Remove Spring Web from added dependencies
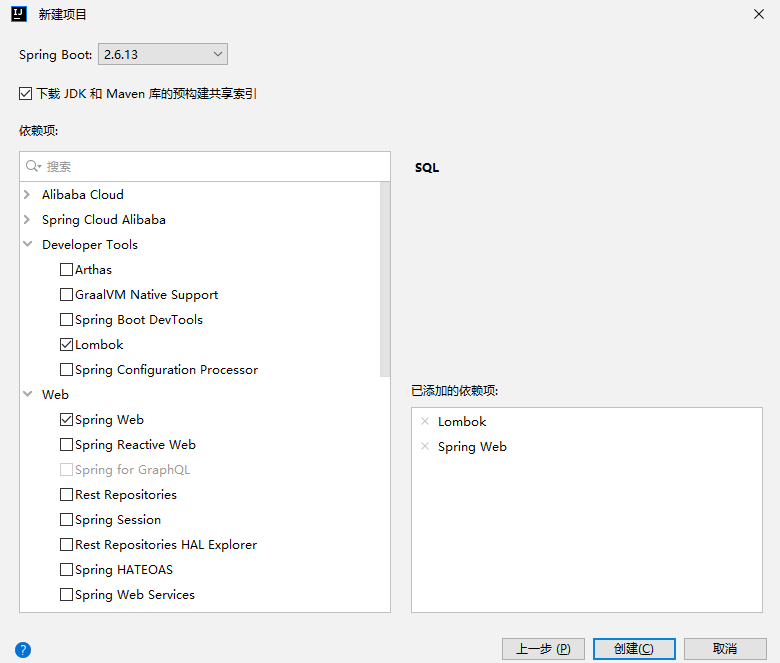 pyautogui.click(x=425, y=446)
